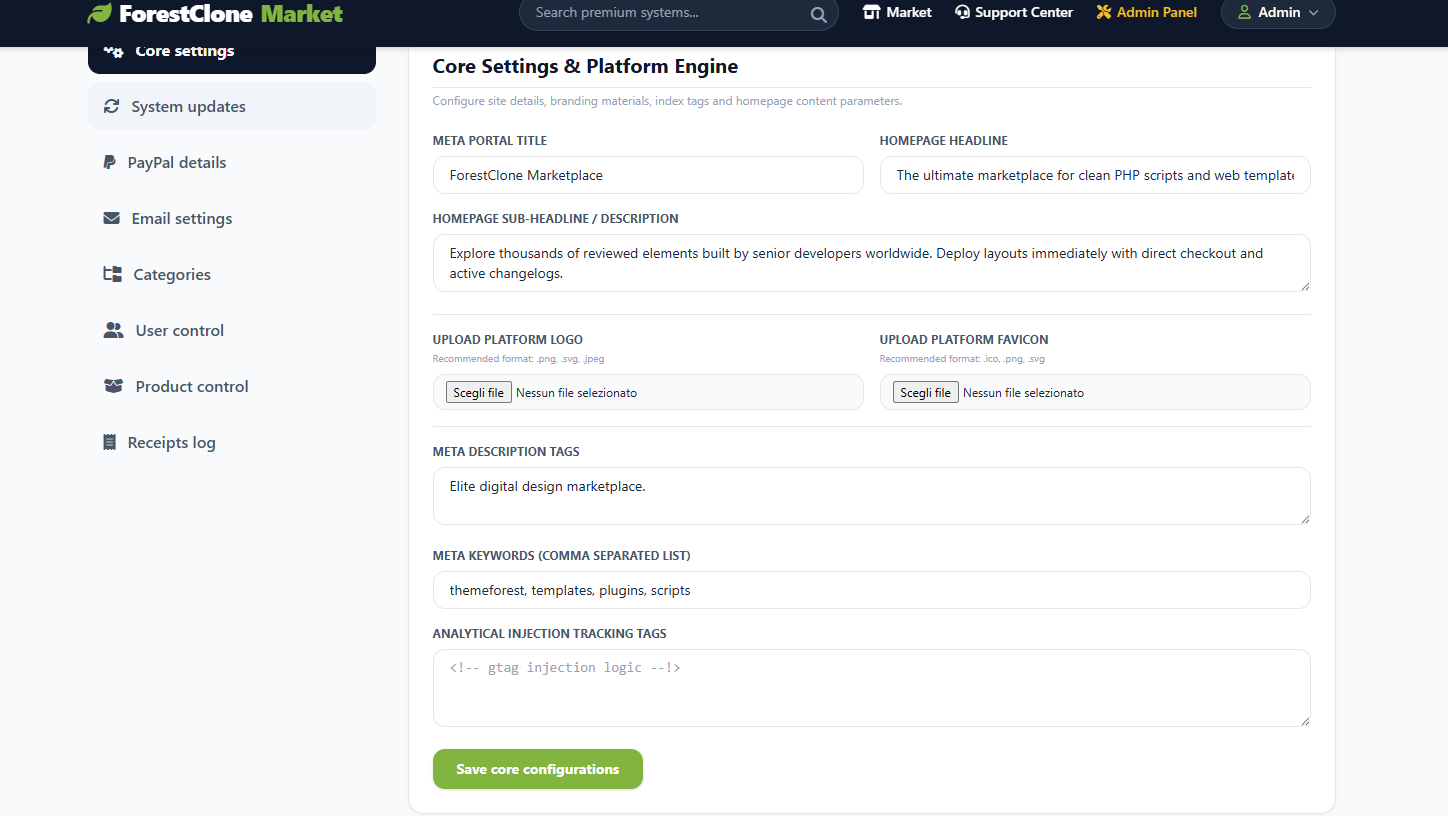This screenshot has width=1448, height=816.
Task: Focus the Search premium systems field
Action: (678, 14)
